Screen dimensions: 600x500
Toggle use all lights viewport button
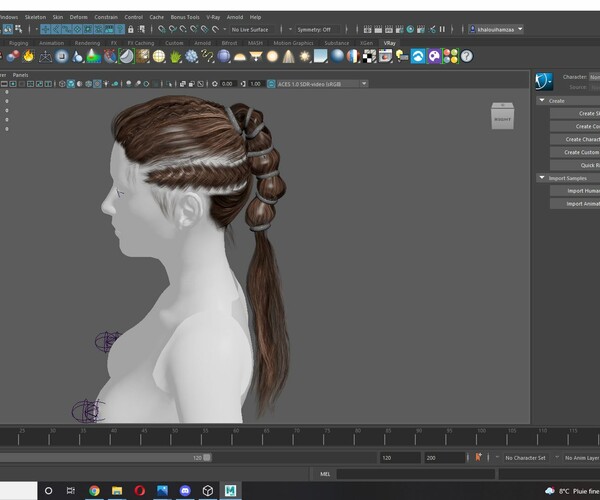106,84
